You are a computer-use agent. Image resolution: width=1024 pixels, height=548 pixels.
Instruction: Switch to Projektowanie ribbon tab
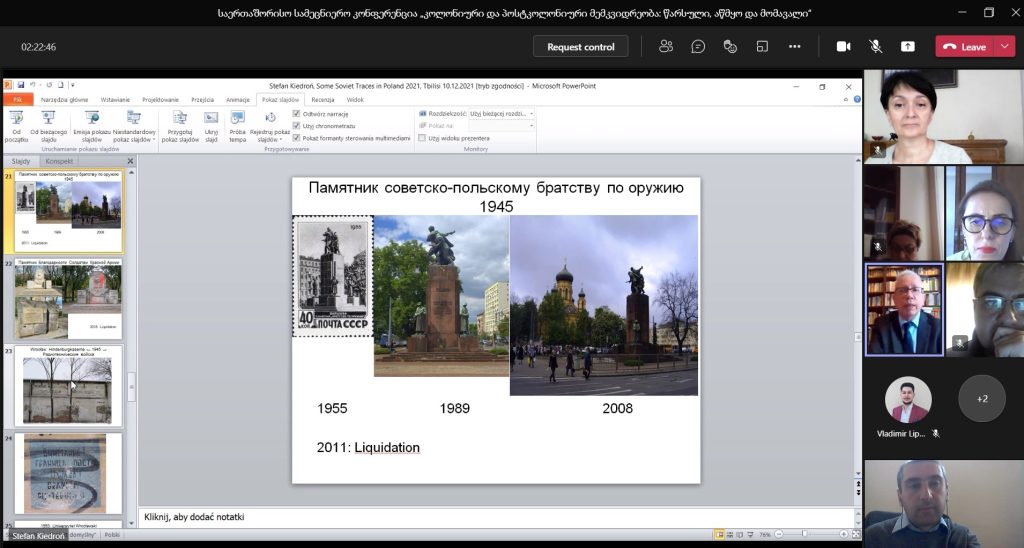[161, 100]
